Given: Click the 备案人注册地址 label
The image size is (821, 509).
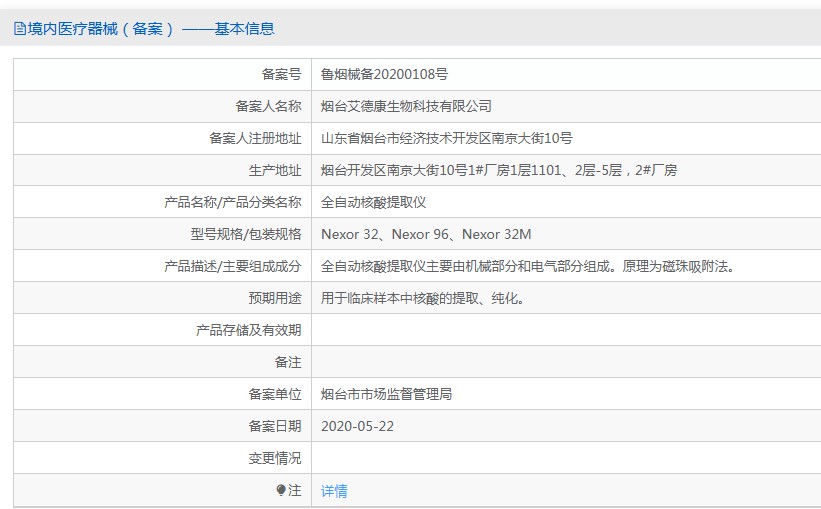Looking at the screenshot, I should pyautogui.click(x=256, y=138).
